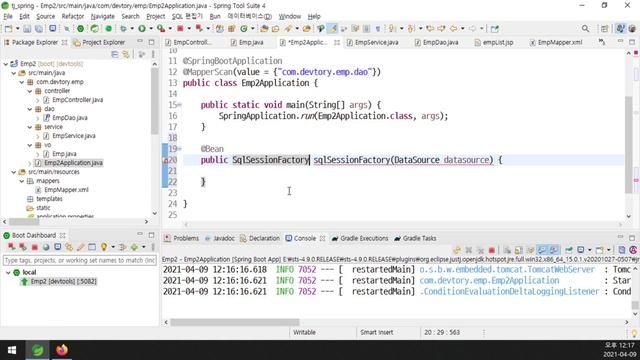Click the Package Explorer vertical scrollbar thumb
The height and width of the screenshot is (360, 640).
(154, 101)
